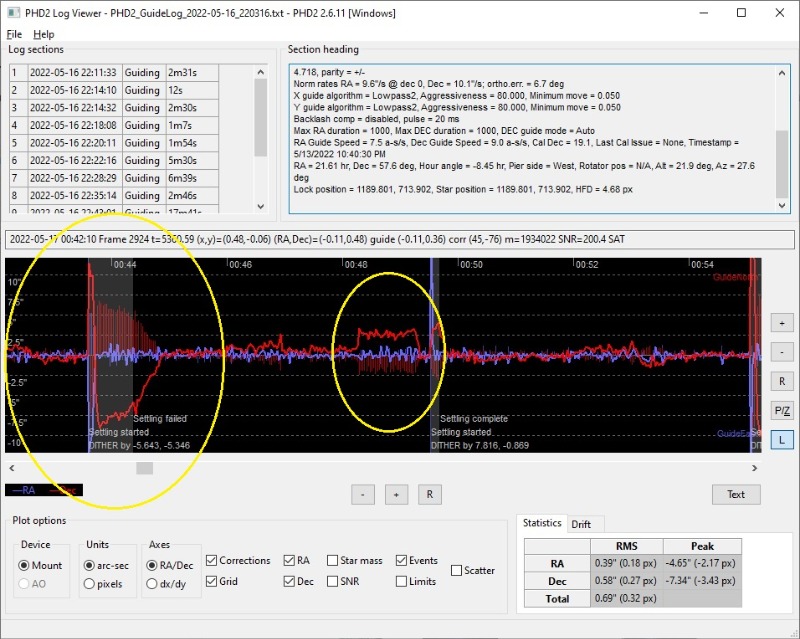800x639 pixels.
Task: Click the P/Z pan-zoom button
Action: [782, 410]
